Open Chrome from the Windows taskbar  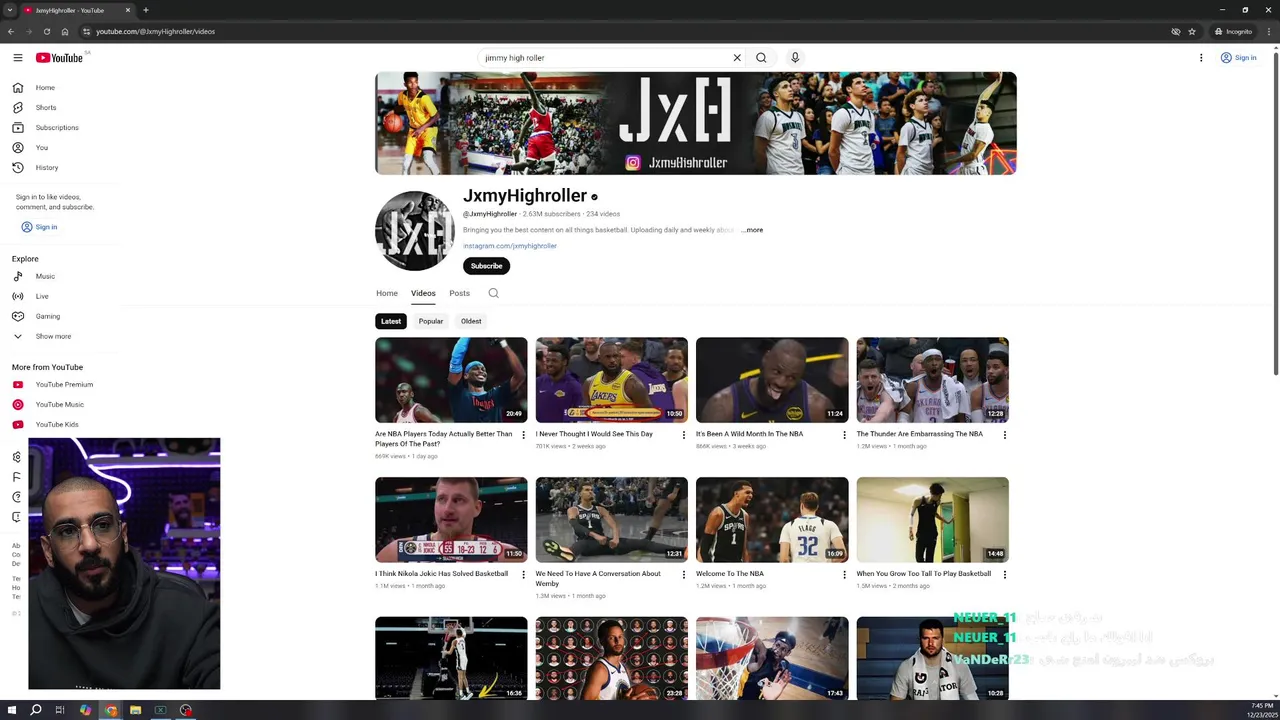click(110, 710)
